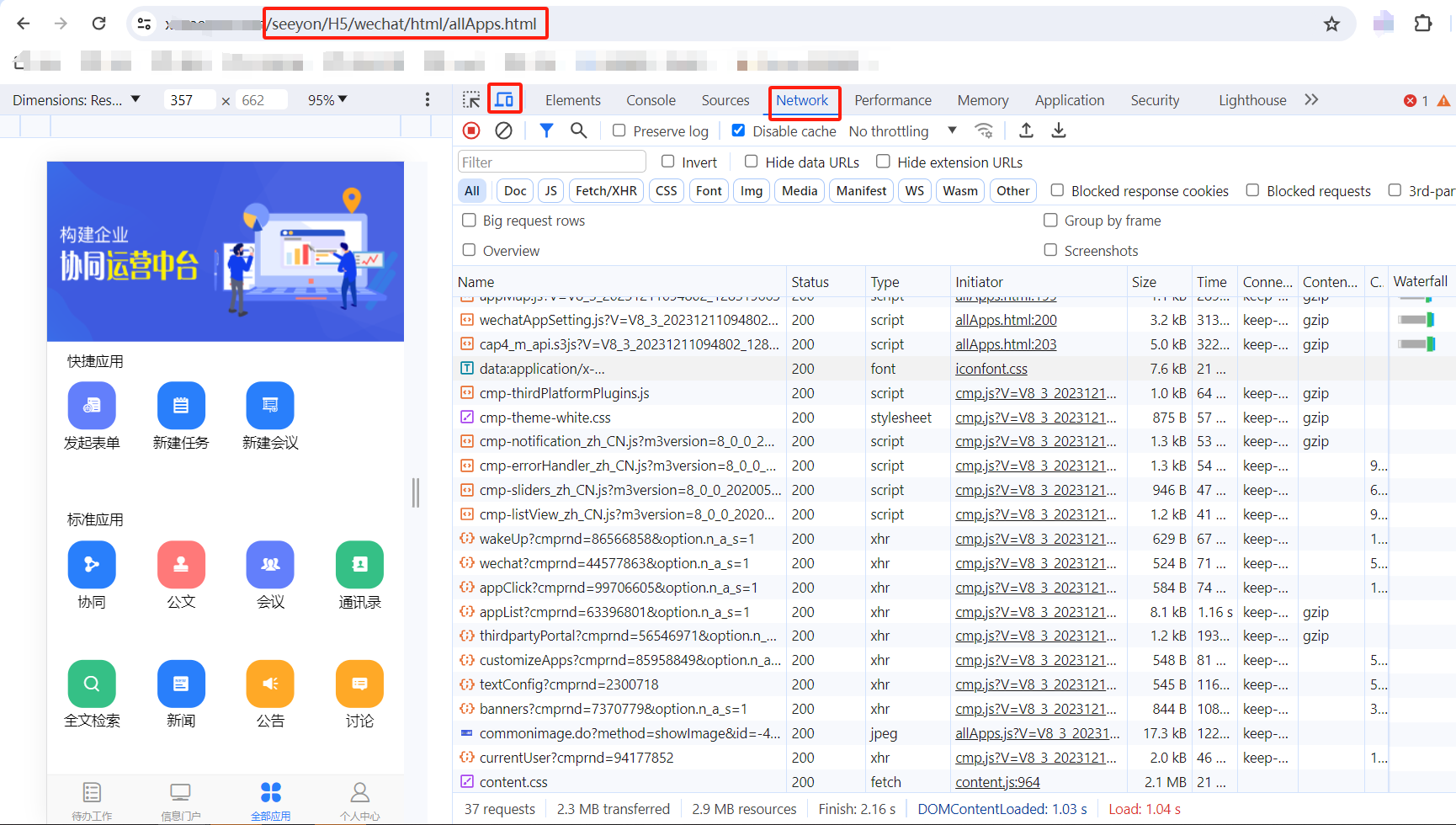Toggle the device toolbar icon

click(x=504, y=99)
